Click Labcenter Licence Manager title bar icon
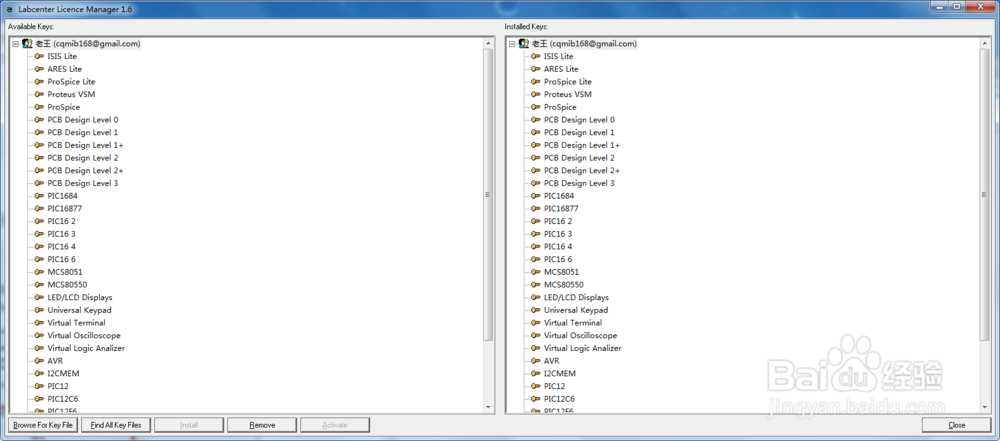The height and width of the screenshot is (441, 1000). coord(8,8)
